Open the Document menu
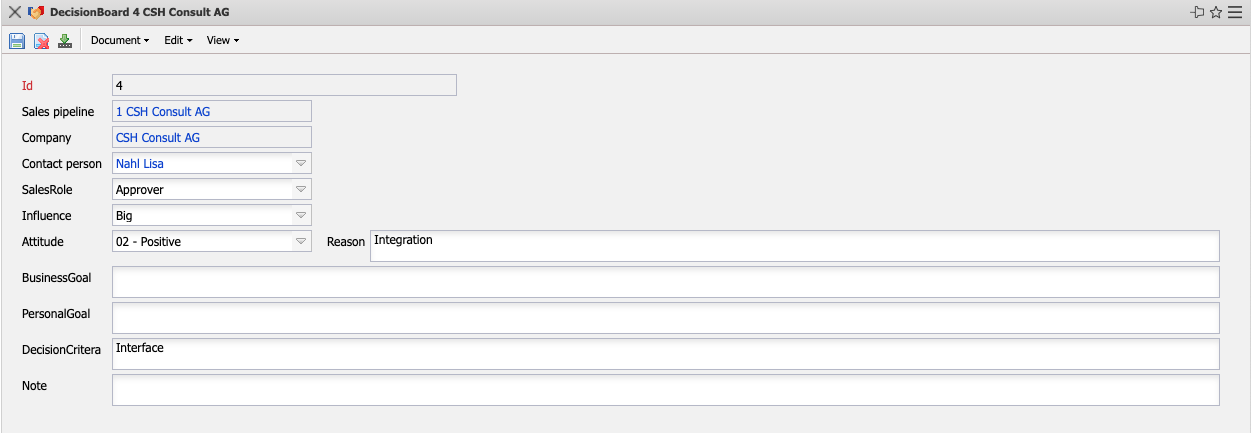The width and height of the screenshot is (1251, 433). 119,41
